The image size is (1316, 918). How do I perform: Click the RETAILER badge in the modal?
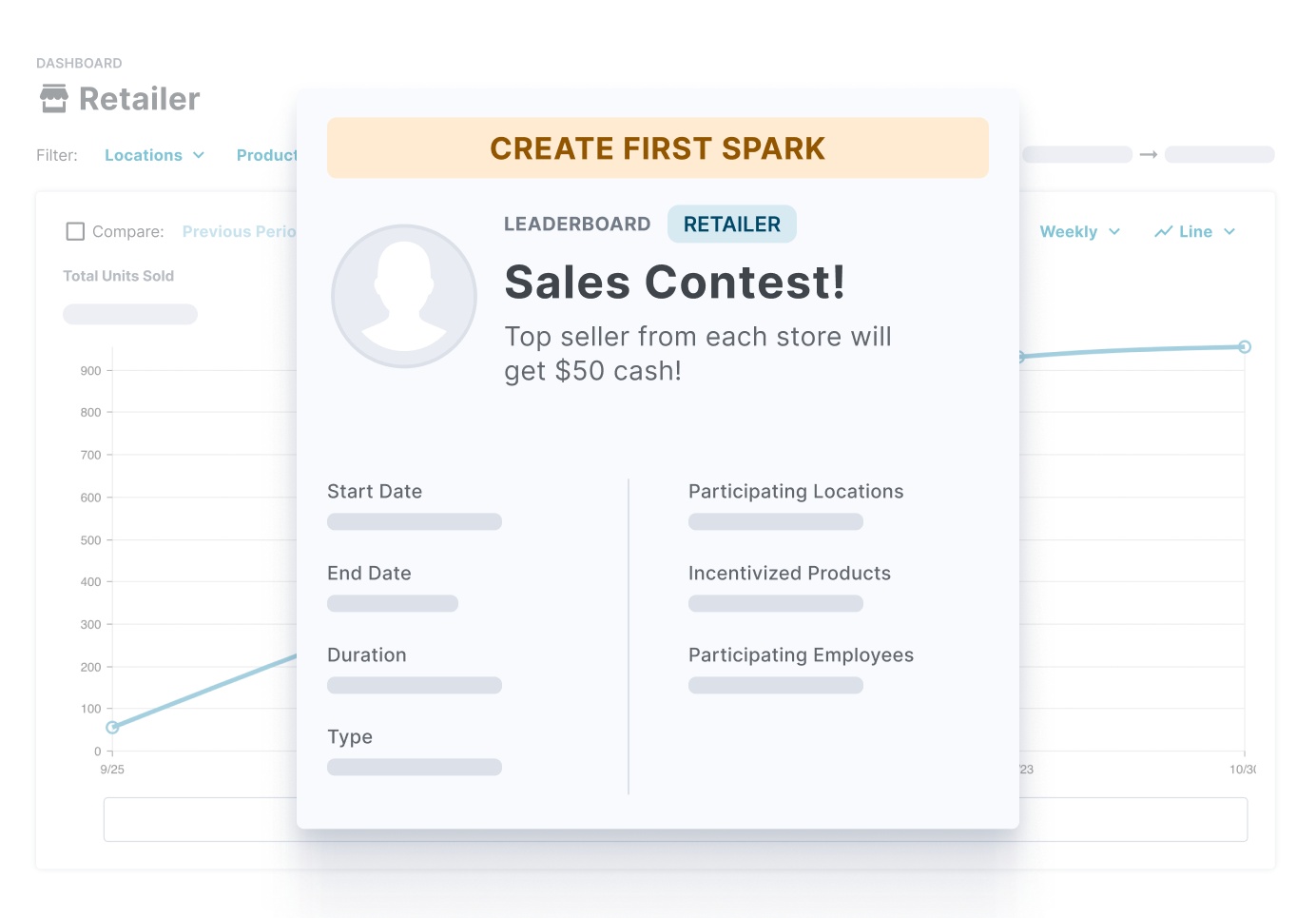(731, 224)
